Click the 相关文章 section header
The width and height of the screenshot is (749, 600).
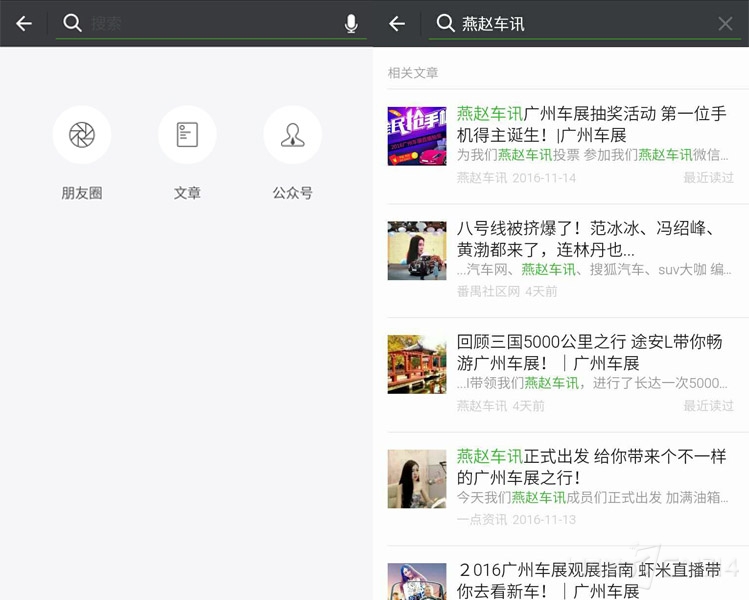point(413,73)
